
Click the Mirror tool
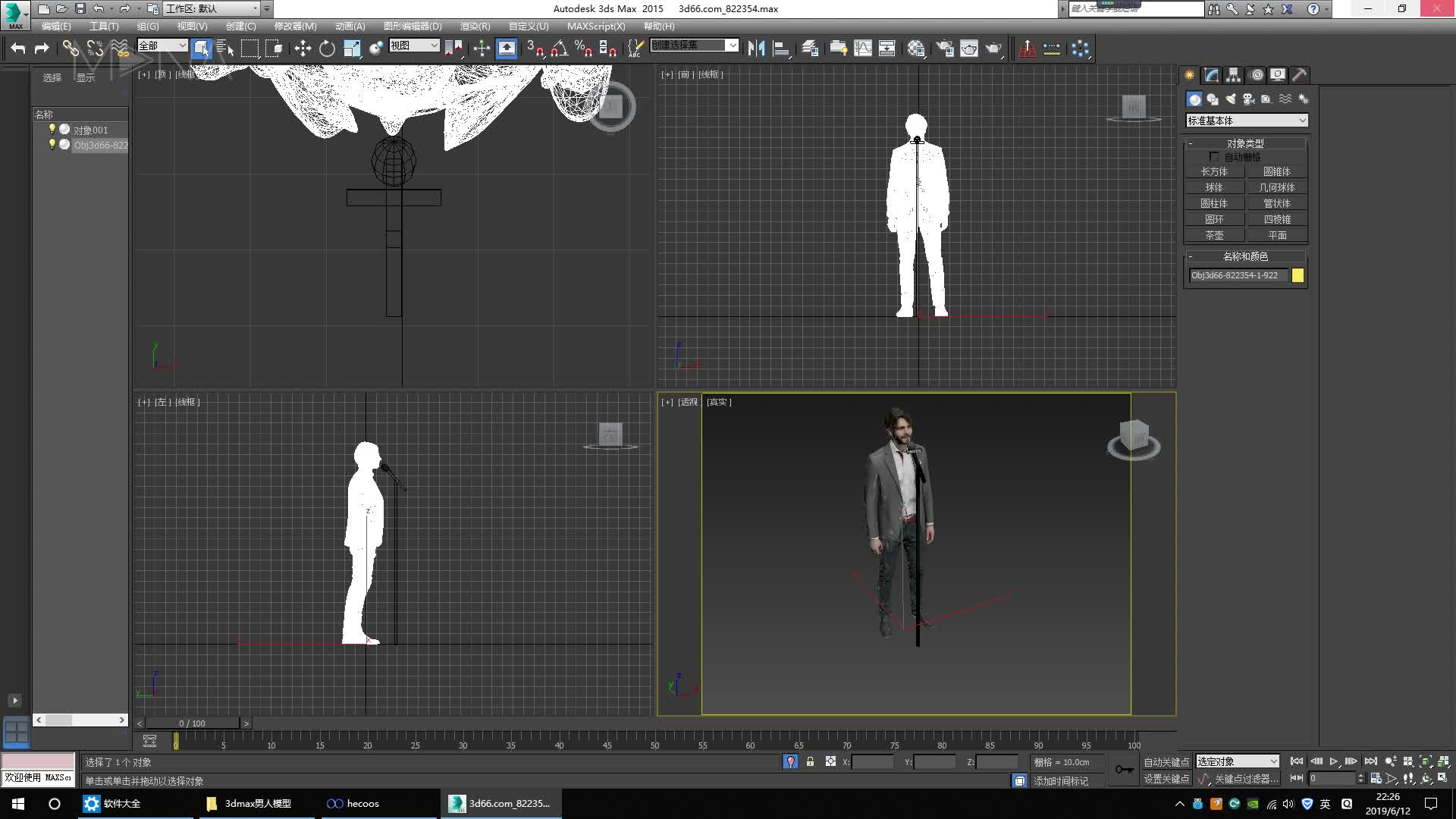[756, 49]
